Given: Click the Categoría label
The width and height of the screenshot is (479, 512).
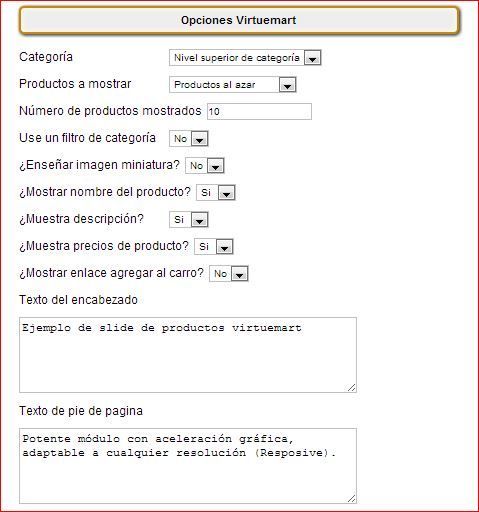Looking at the screenshot, I should click(46, 57).
